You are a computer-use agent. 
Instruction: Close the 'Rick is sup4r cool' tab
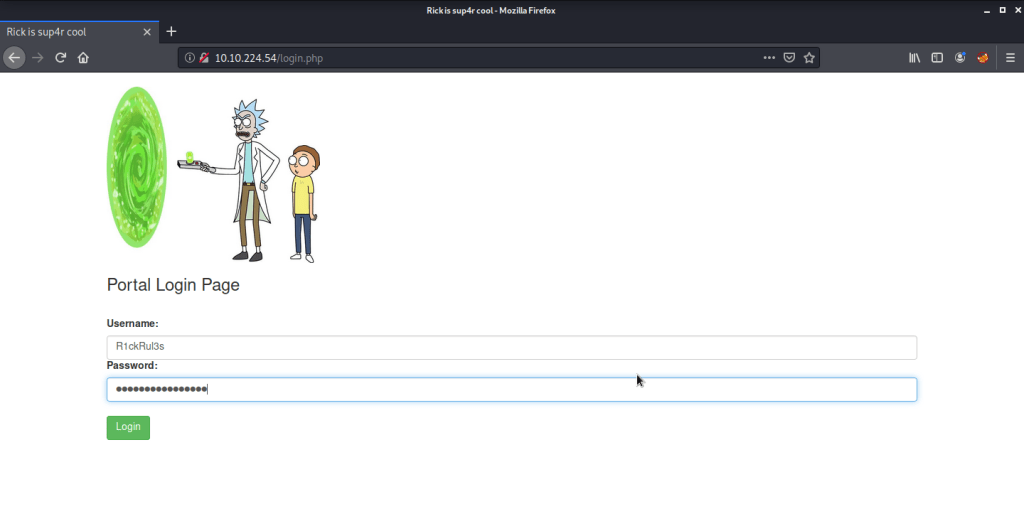coord(147,32)
